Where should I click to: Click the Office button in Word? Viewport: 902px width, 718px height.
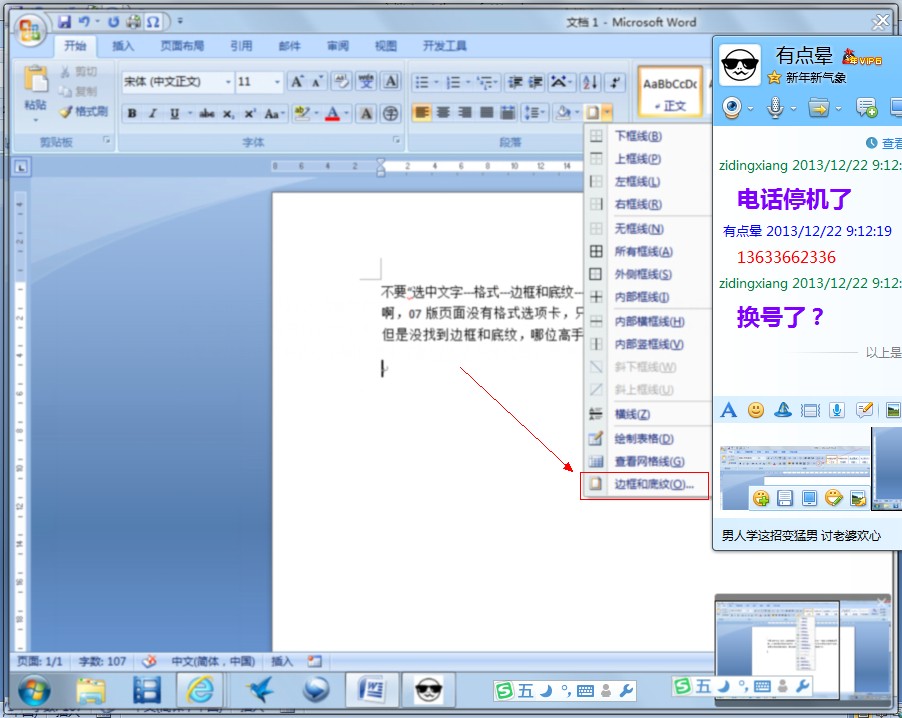(30, 30)
